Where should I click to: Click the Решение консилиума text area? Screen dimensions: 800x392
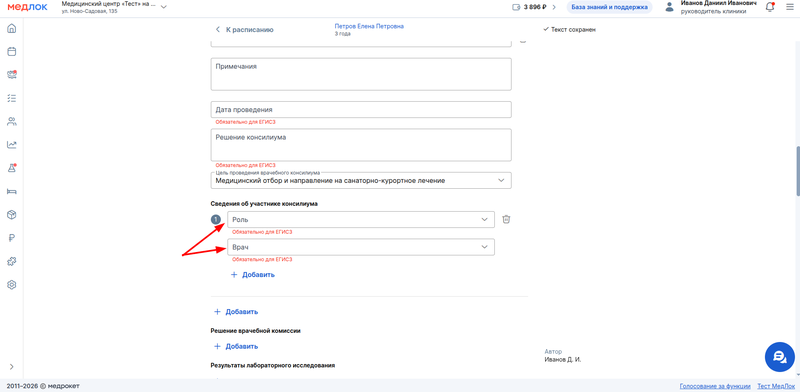point(361,145)
